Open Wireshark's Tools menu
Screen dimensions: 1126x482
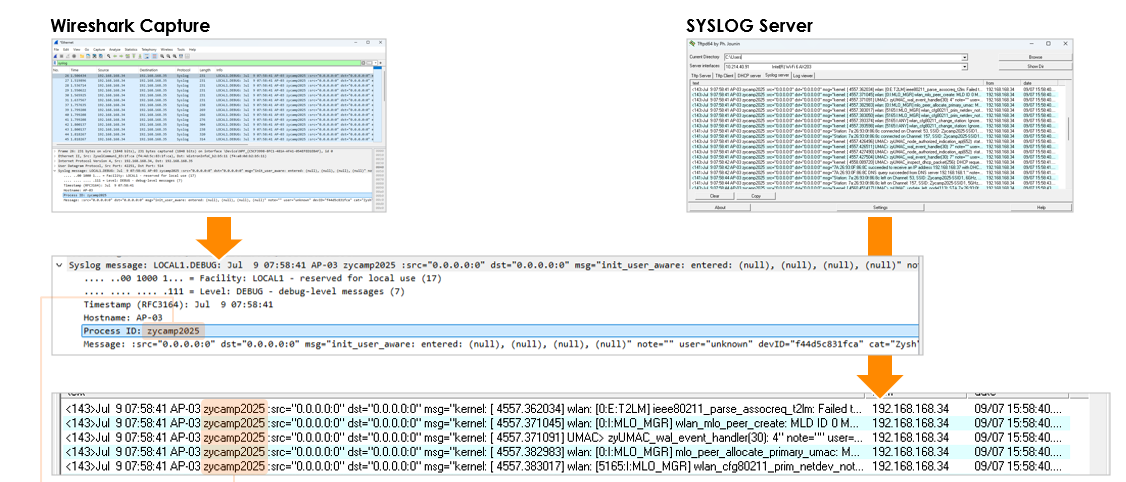[x=181, y=50]
